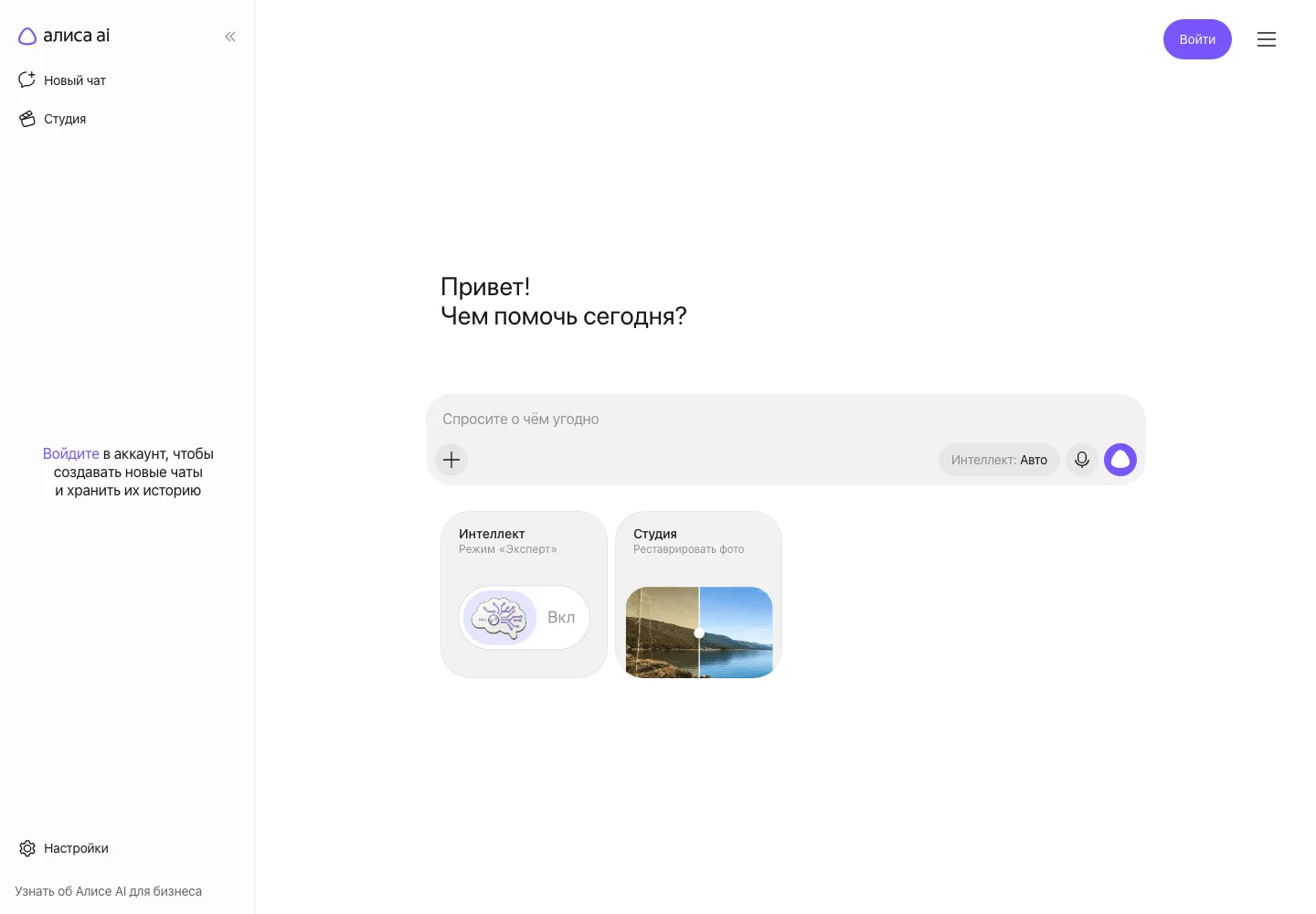This screenshot has height=914, width=1316.
Task: Click the purple Alisa send button
Action: (x=1120, y=460)
